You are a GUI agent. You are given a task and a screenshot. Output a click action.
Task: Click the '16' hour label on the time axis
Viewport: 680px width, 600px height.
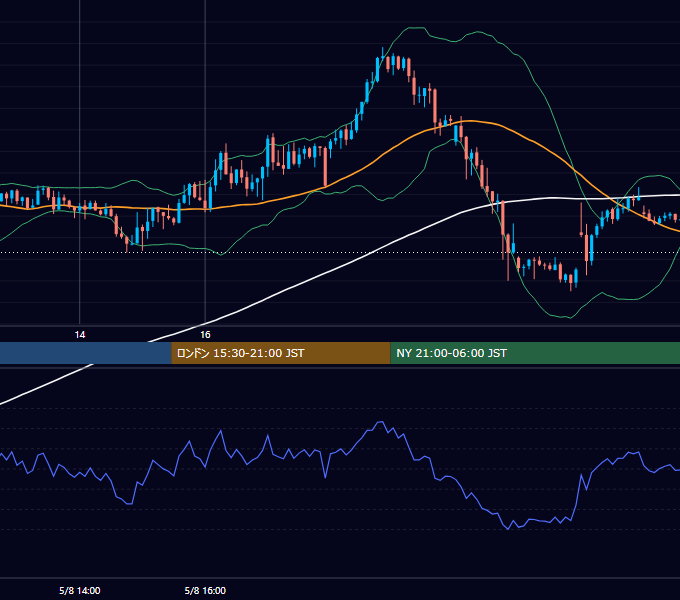point(205,335)
